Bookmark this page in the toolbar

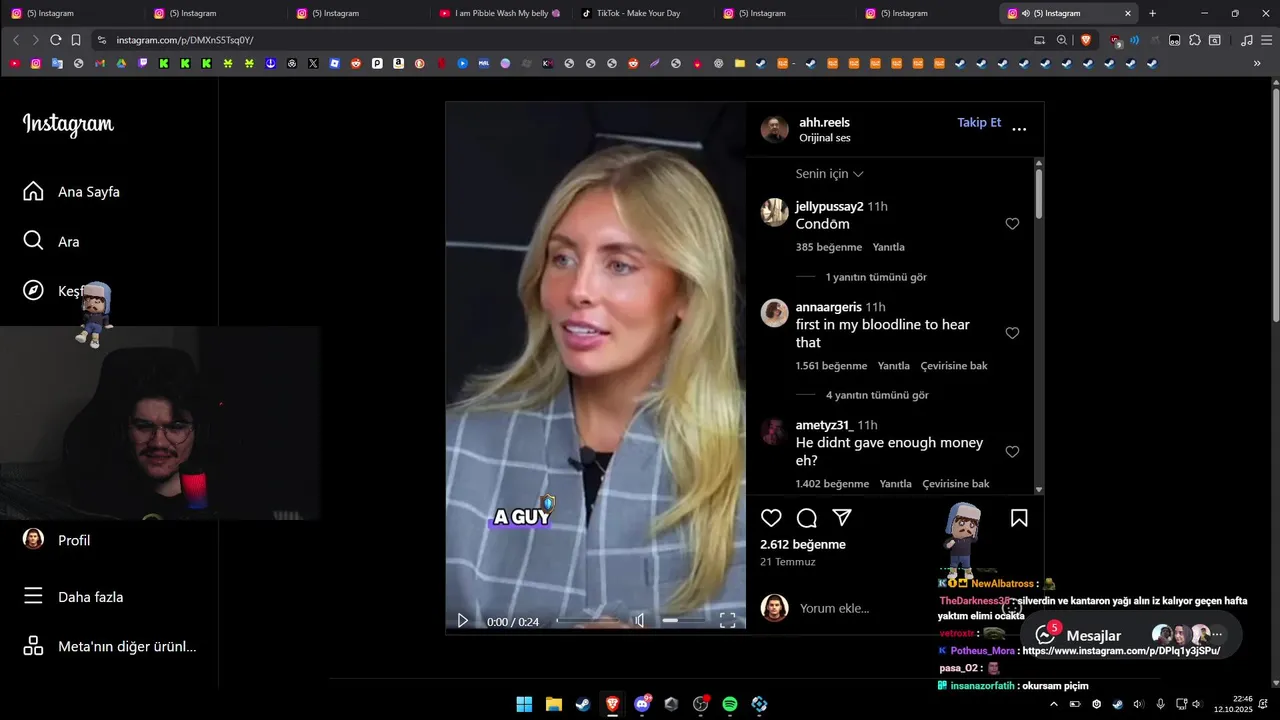point(76,40)
